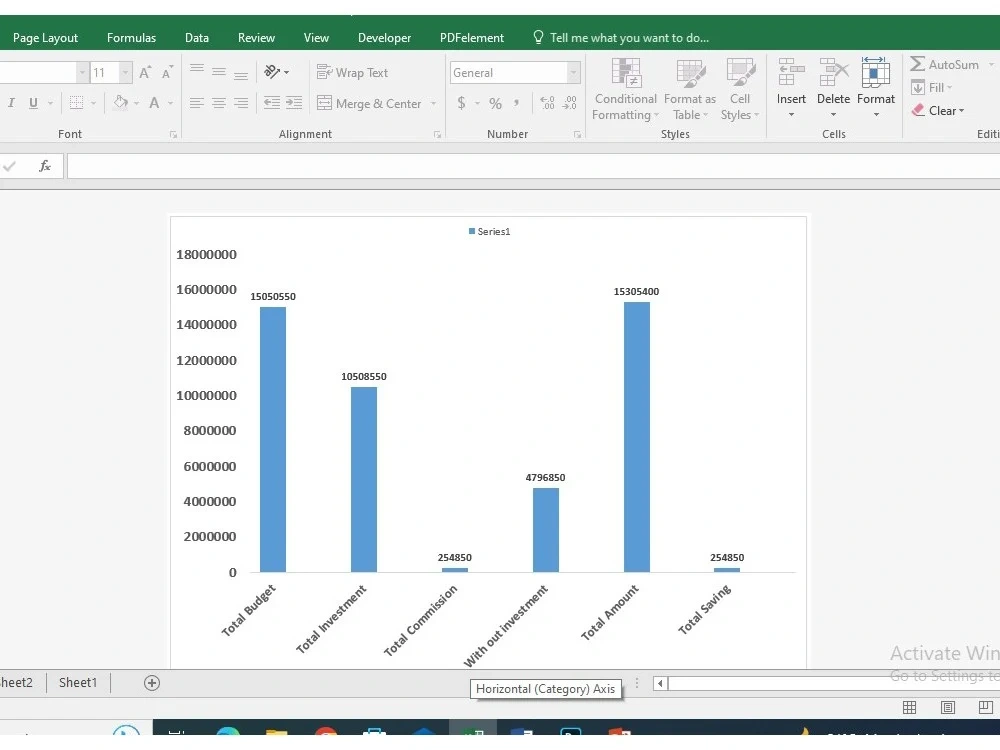Click the Accounting Number Format dollar icon
Viewport: 1000px width, 750px height.
[461, 103]
